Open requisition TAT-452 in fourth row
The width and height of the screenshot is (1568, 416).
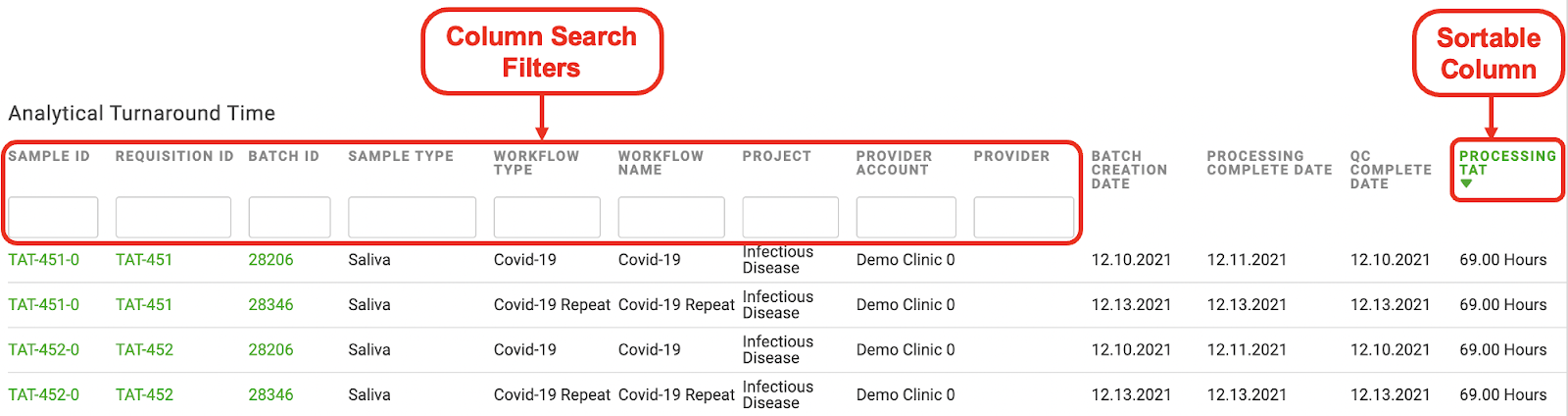pos(144,395)
